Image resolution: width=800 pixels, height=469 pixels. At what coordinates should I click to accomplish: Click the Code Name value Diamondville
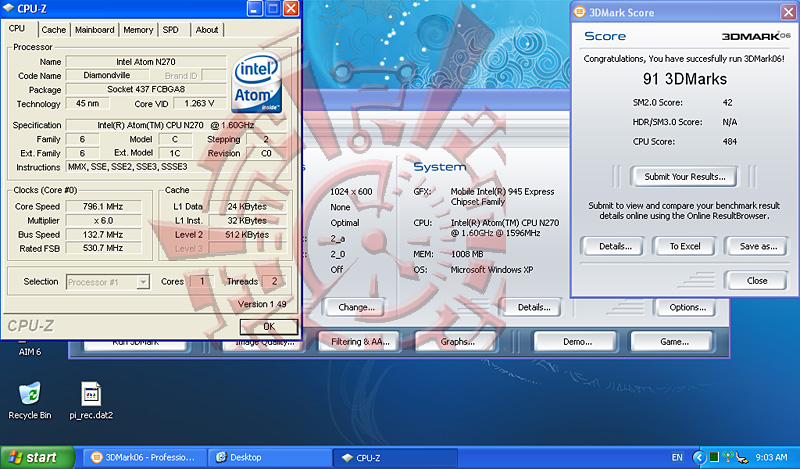(107, 76)
